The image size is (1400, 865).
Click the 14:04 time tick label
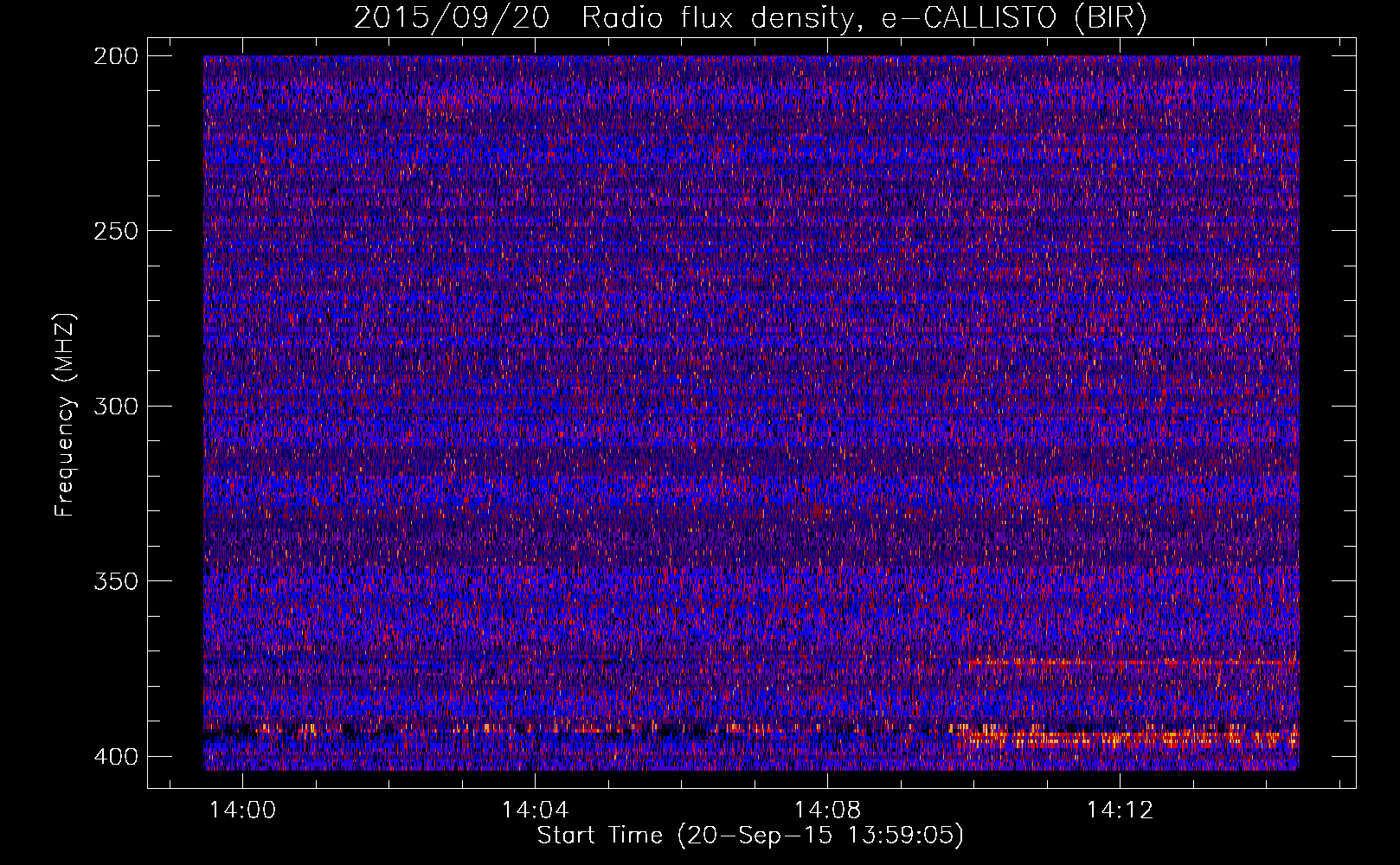[536, 810]
